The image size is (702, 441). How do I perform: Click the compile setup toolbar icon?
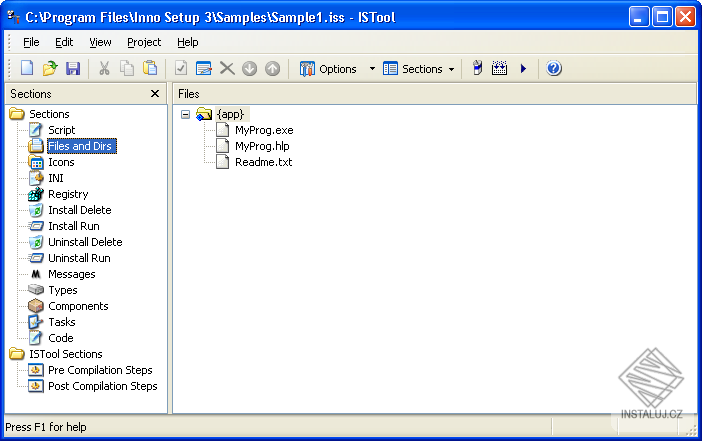[x=477, y=69]
